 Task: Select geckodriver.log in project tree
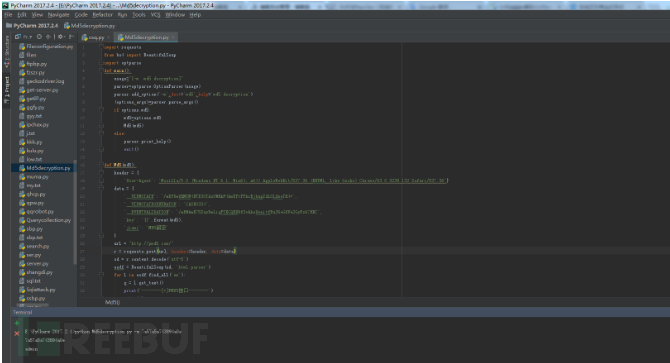[x=45, y=81]
